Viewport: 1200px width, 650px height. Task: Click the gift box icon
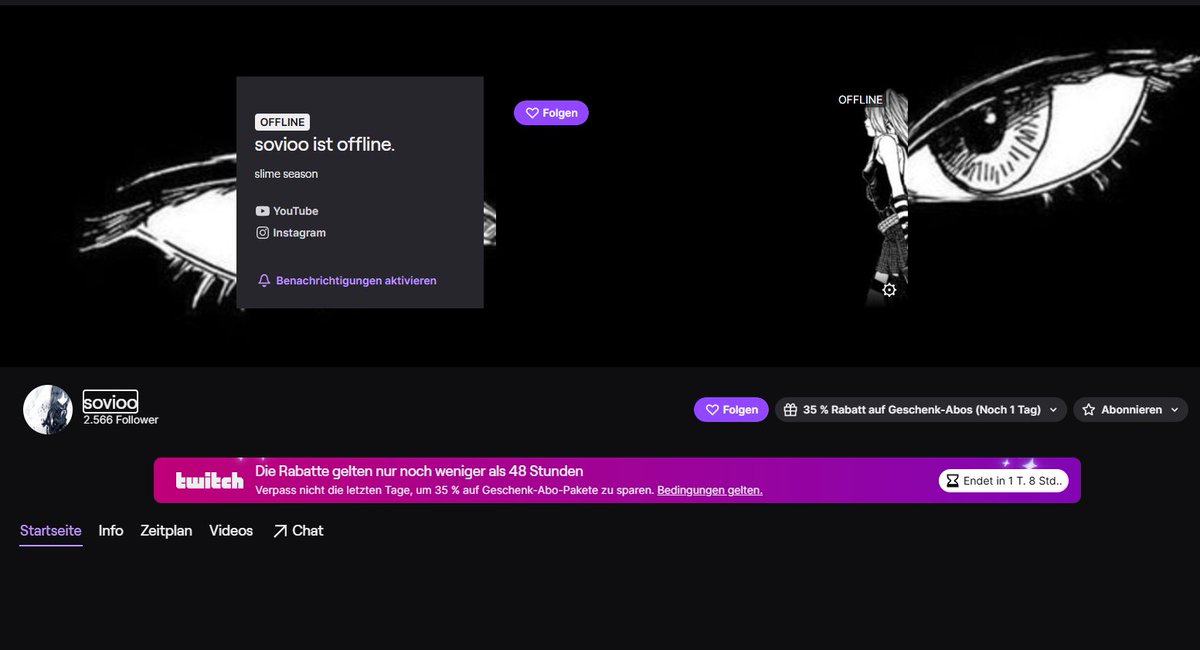(x=790, y=410)
